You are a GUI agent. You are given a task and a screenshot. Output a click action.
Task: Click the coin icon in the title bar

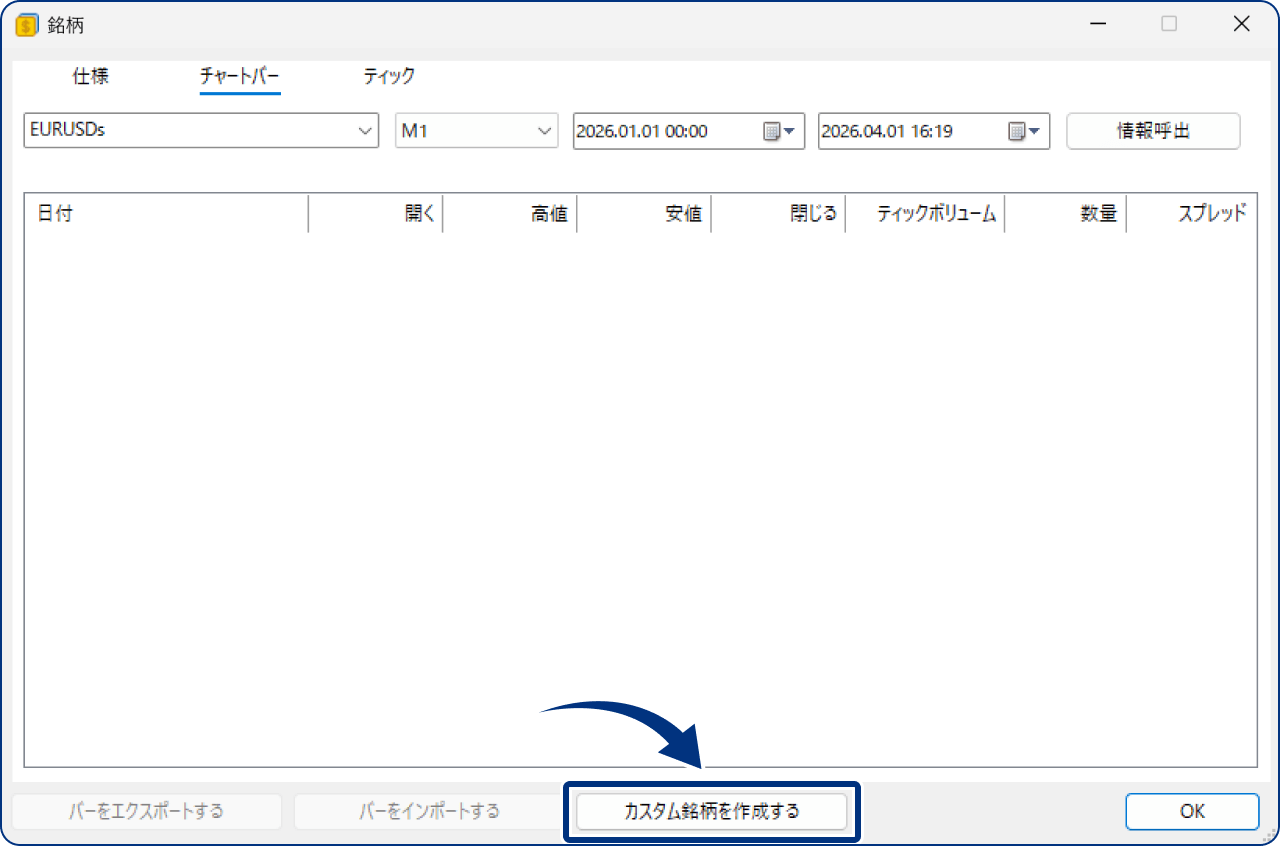[26, 24]
